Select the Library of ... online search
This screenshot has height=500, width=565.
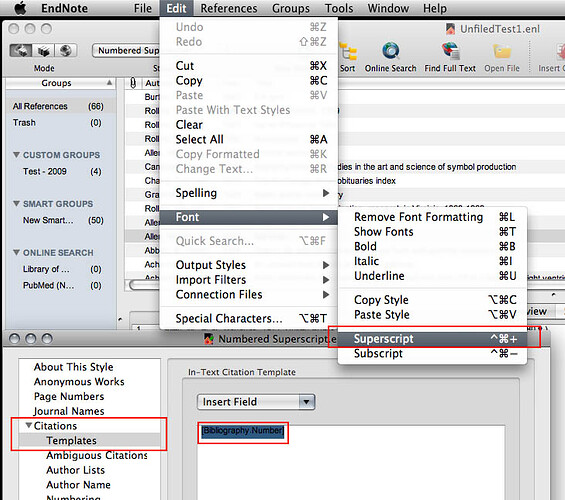[x=60, y=269]
